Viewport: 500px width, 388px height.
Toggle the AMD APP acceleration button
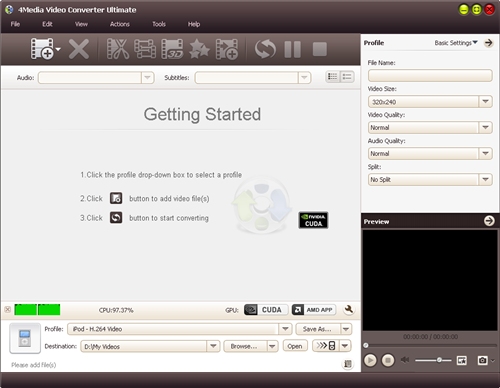(x=314, y=310)
